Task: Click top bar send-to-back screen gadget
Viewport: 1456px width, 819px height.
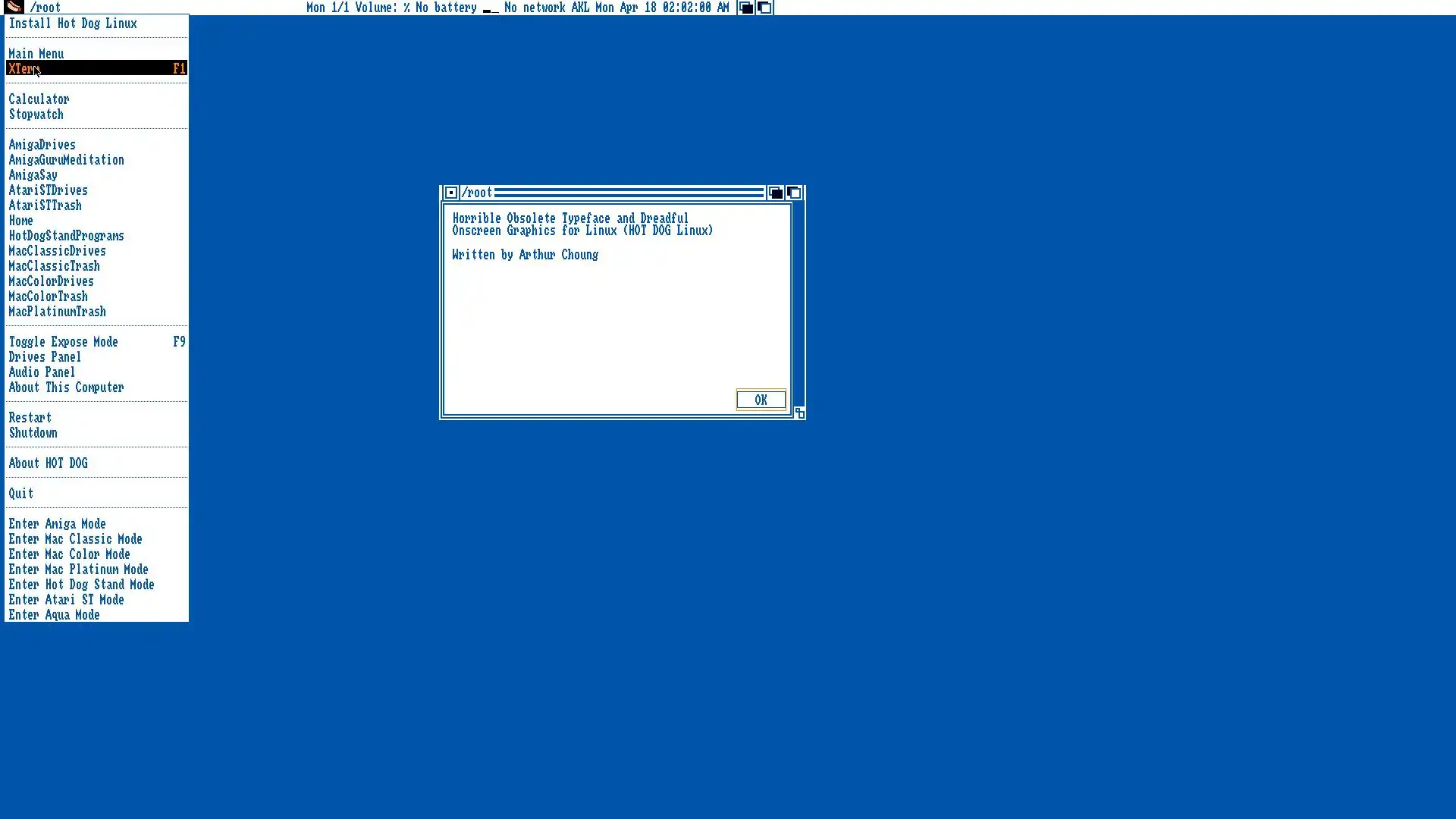Action: 745,8
